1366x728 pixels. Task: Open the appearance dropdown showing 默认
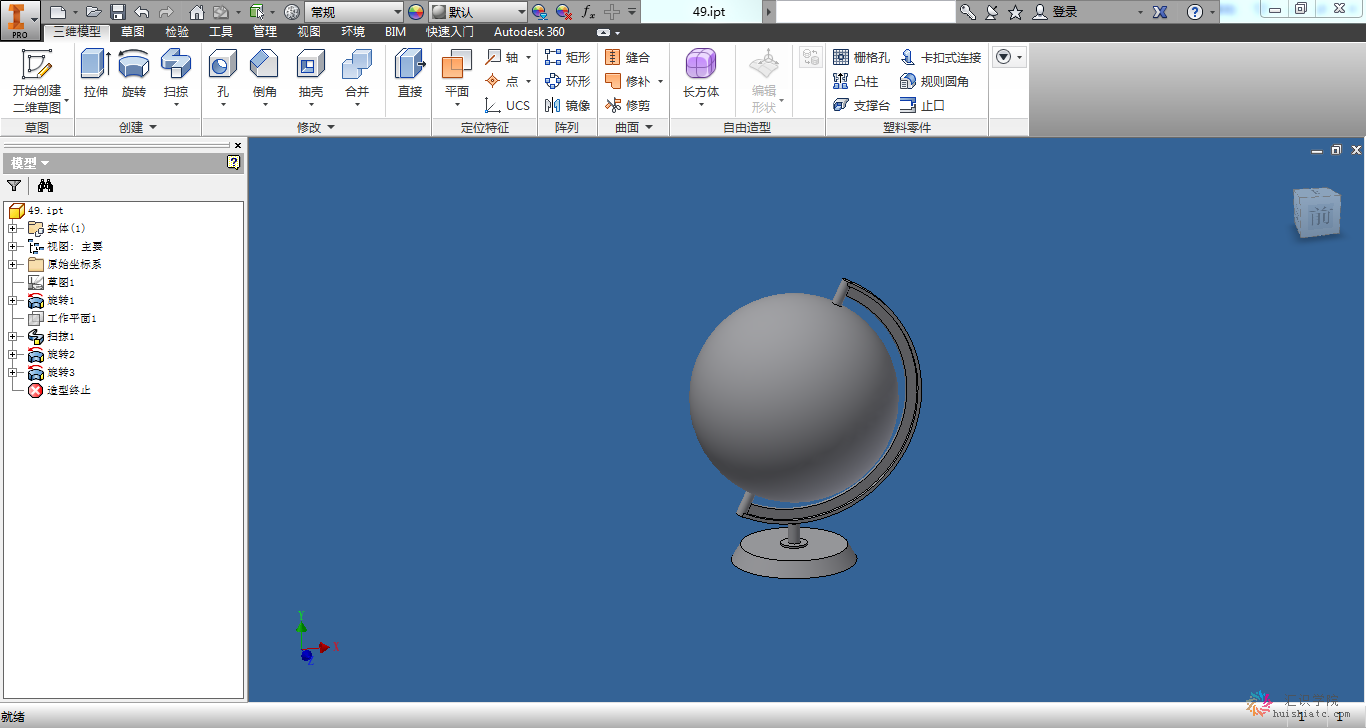coord(479,12)
